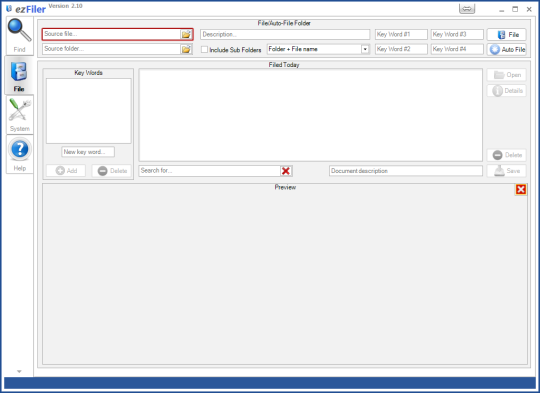540x393 pixels.
Task: Focus the Key Word #4 field
Action: pyautogui.click(x=457, y=49)
